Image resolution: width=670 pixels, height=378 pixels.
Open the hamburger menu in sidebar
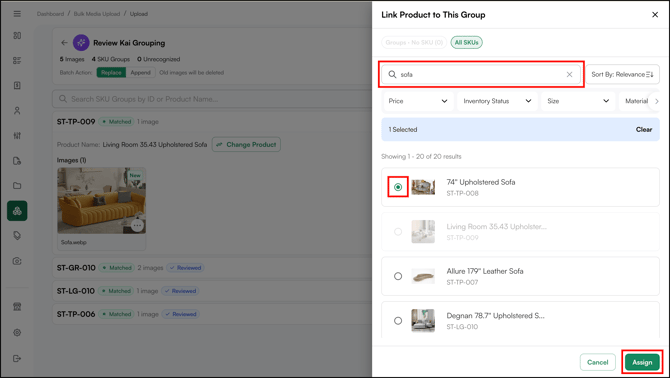click(x=17, y=14)
